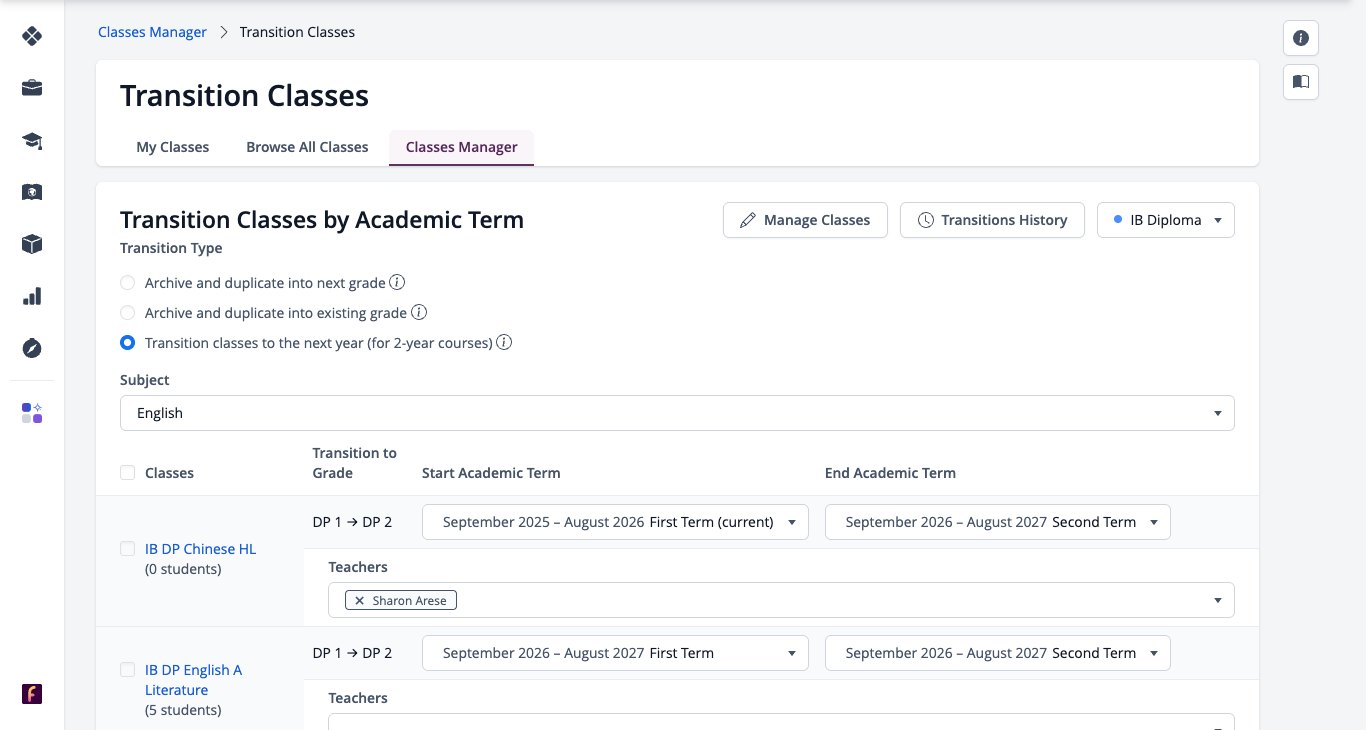Open End Academic Term dropdown for Chinese HL
Viewport: 1366px width, 730px height.
point(997,522)
